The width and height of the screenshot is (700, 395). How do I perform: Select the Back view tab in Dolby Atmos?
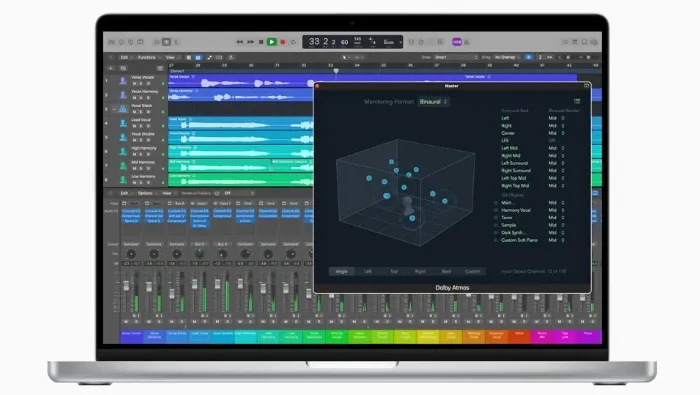point(446,271)
